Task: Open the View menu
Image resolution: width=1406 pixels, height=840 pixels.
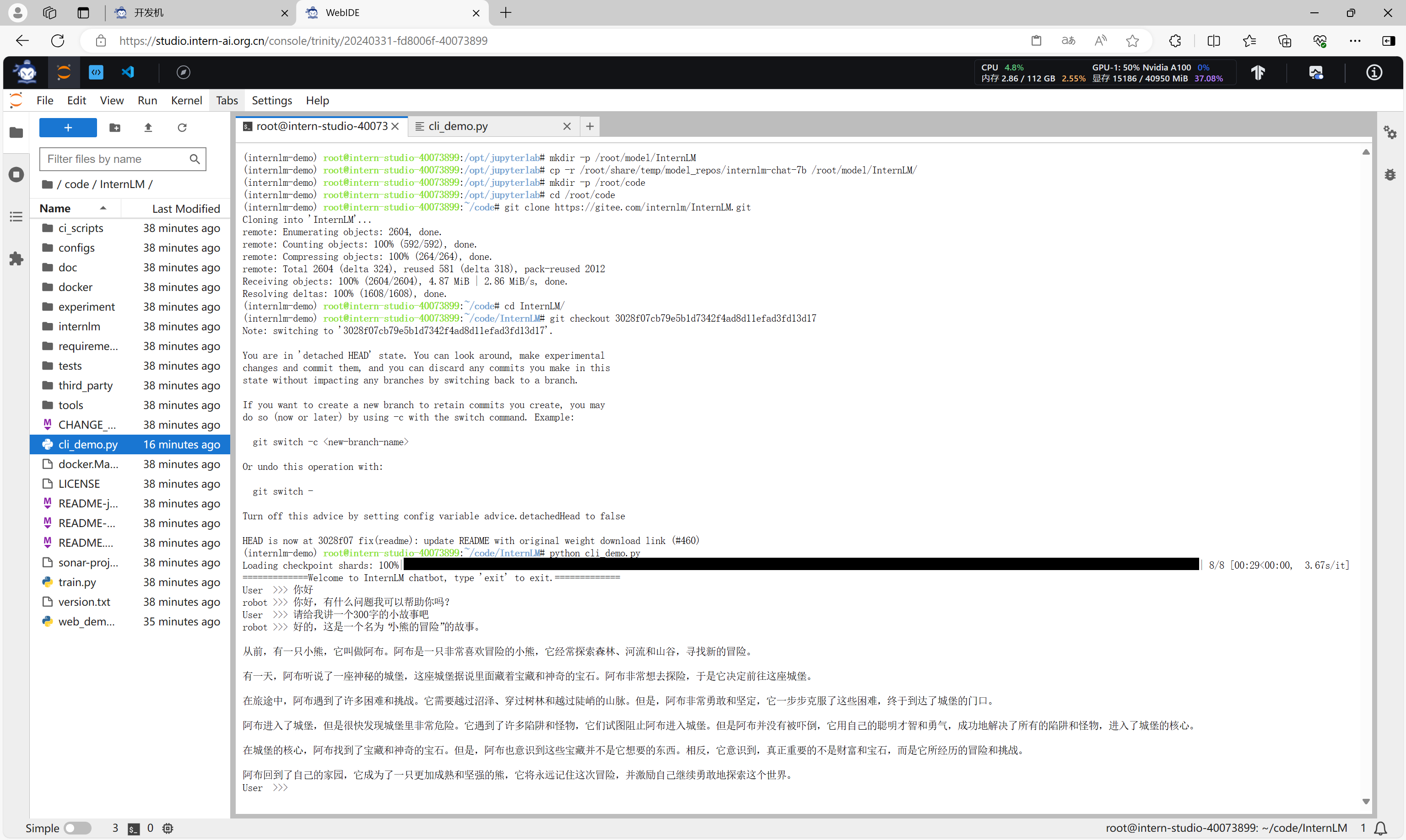Action: point(112,100)
